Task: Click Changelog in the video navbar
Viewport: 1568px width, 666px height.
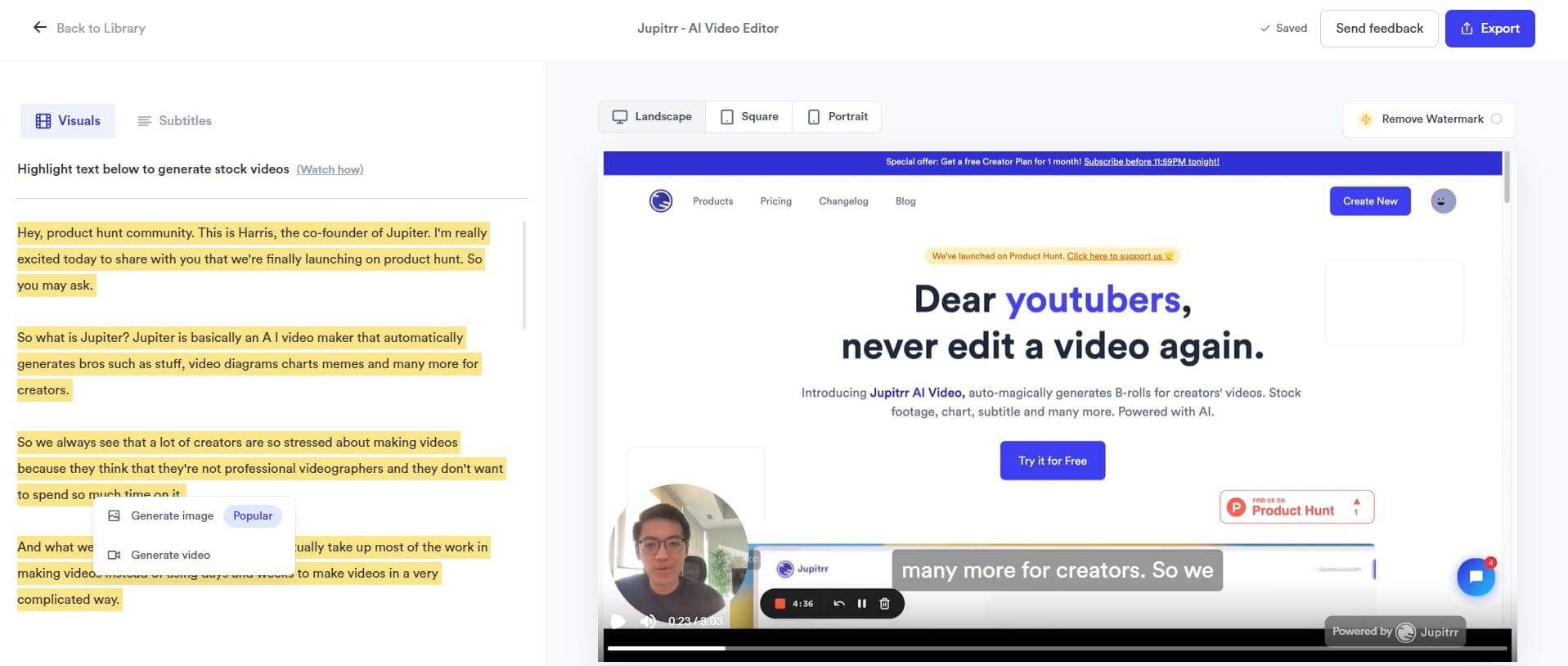Action: (x=843, y=201)
